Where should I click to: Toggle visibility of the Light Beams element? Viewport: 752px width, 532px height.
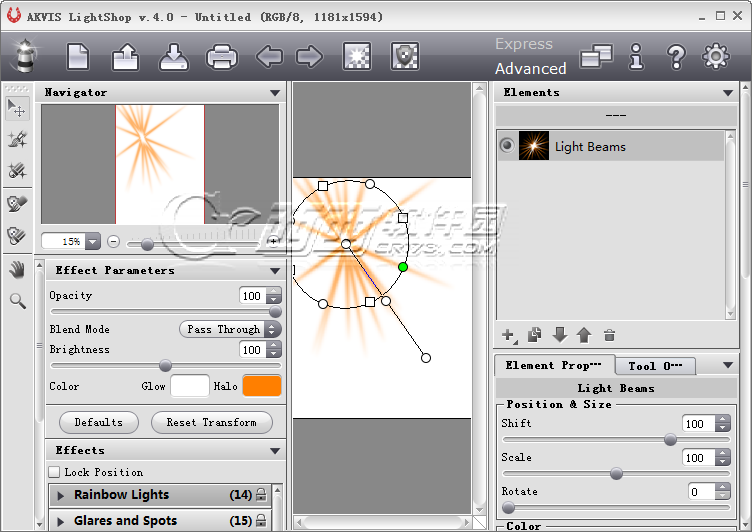point(507,145)
